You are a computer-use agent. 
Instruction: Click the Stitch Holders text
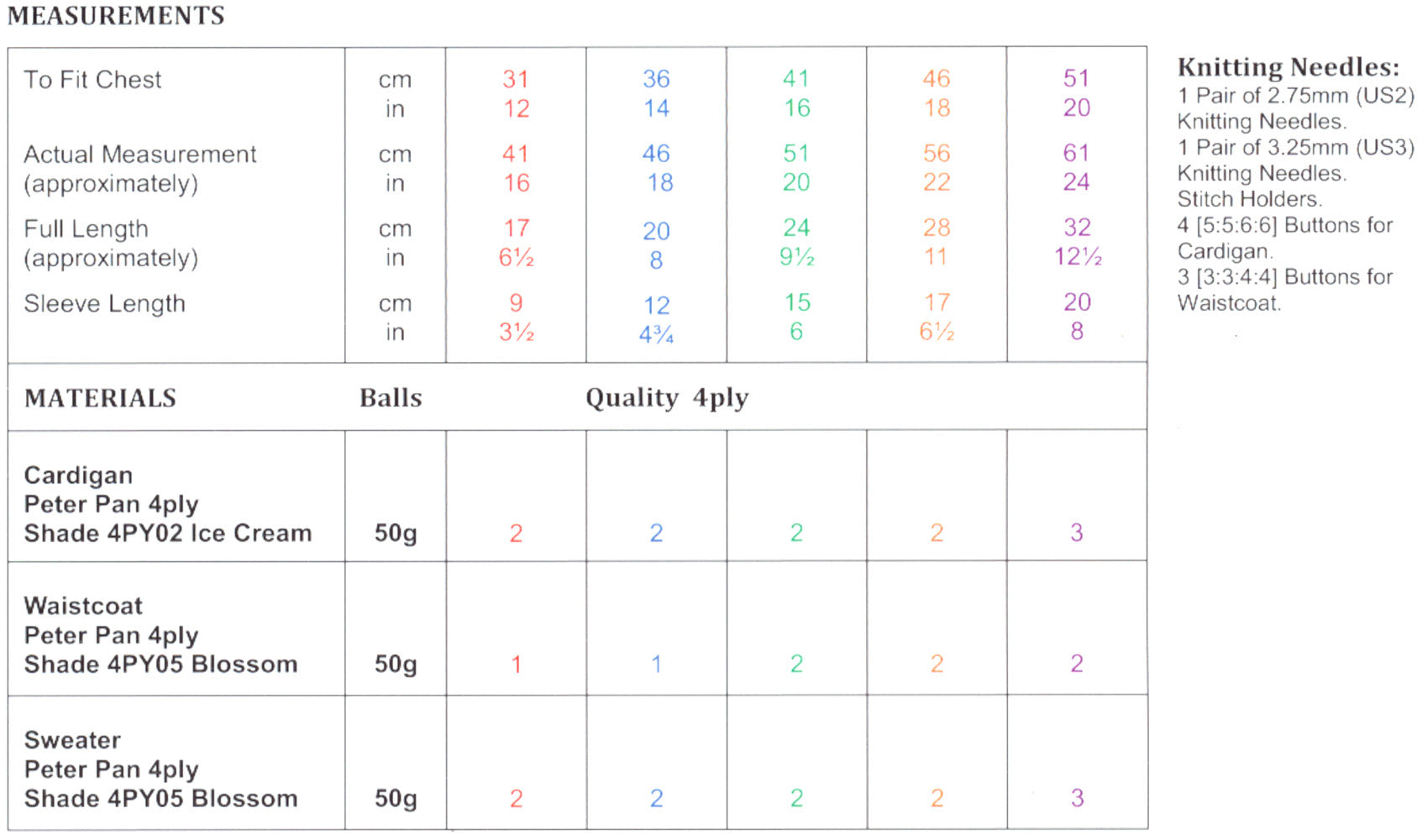(x=1249, y=199)
